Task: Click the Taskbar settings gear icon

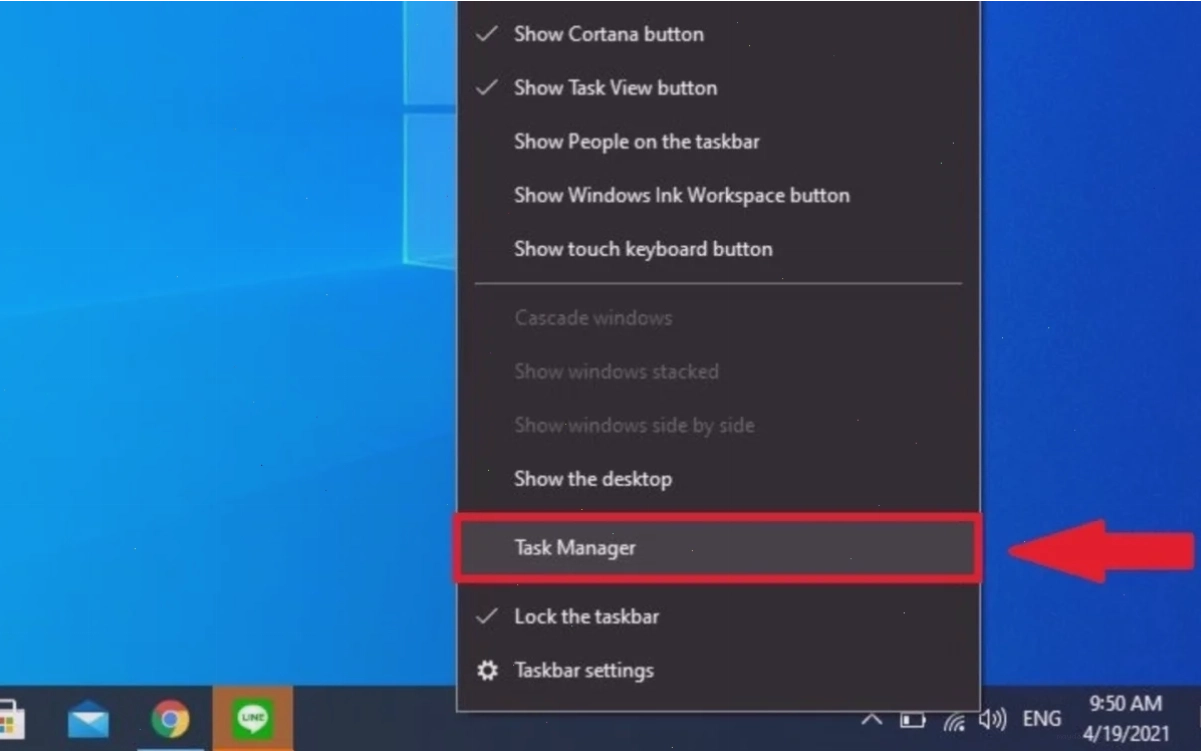Action: [487, 671]
